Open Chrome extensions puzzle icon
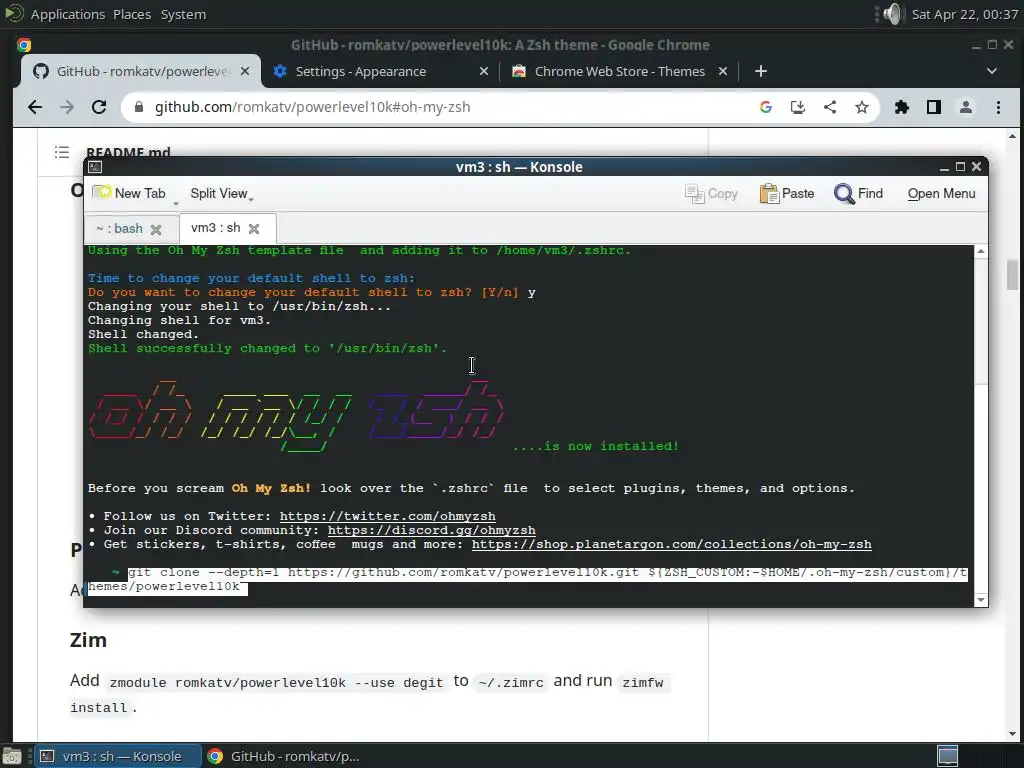Image resolution: width=1024 pixels, height=768 pixels. pyautogui.click(x=902, y=107)
